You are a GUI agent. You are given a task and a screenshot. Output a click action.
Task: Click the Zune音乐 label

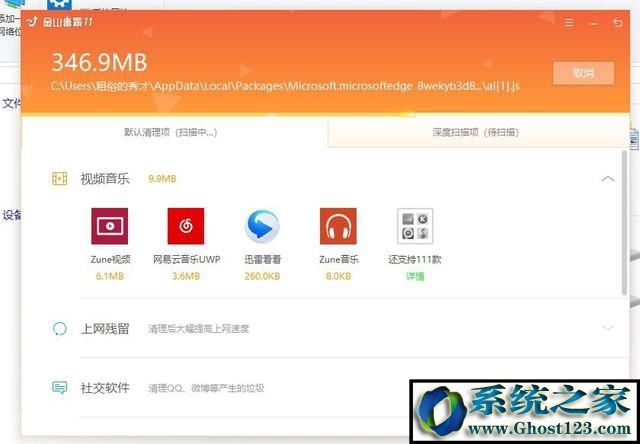coord(339,259)
